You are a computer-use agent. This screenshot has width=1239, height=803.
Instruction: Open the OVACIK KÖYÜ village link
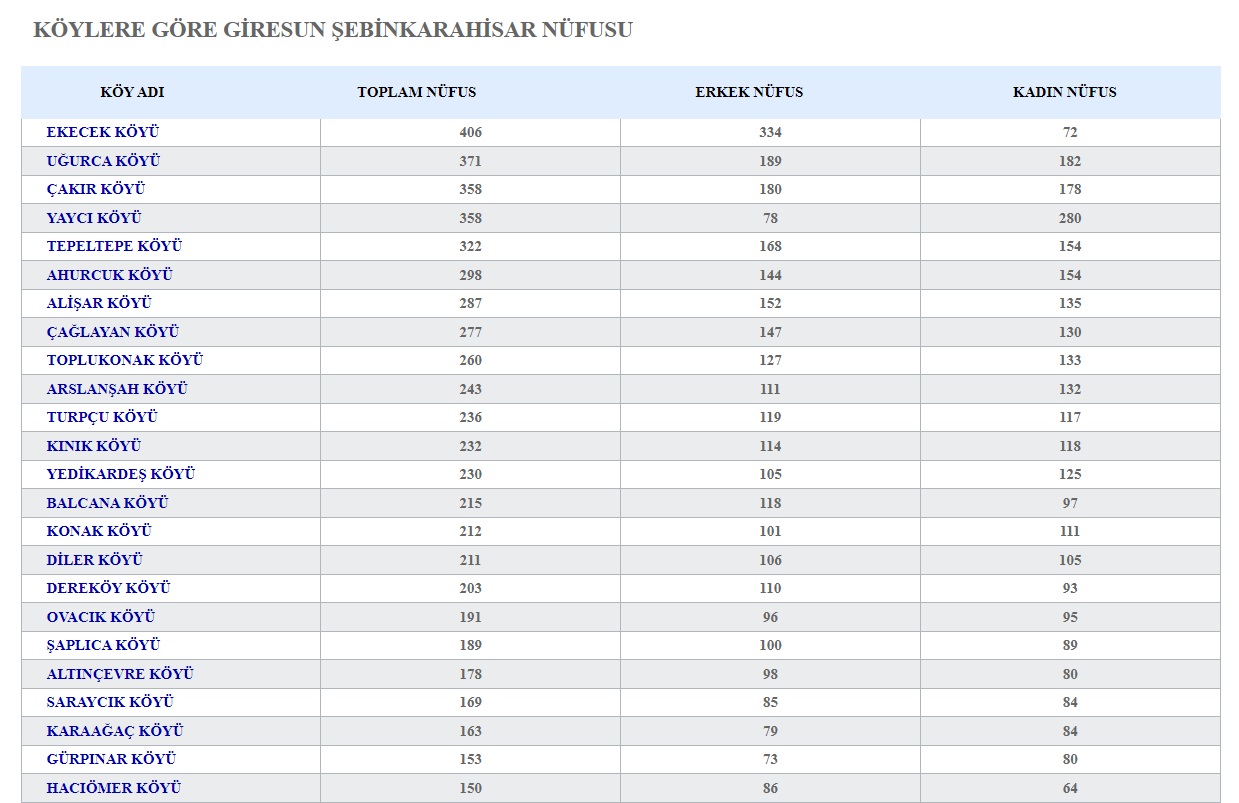click(x=101, y=617)
